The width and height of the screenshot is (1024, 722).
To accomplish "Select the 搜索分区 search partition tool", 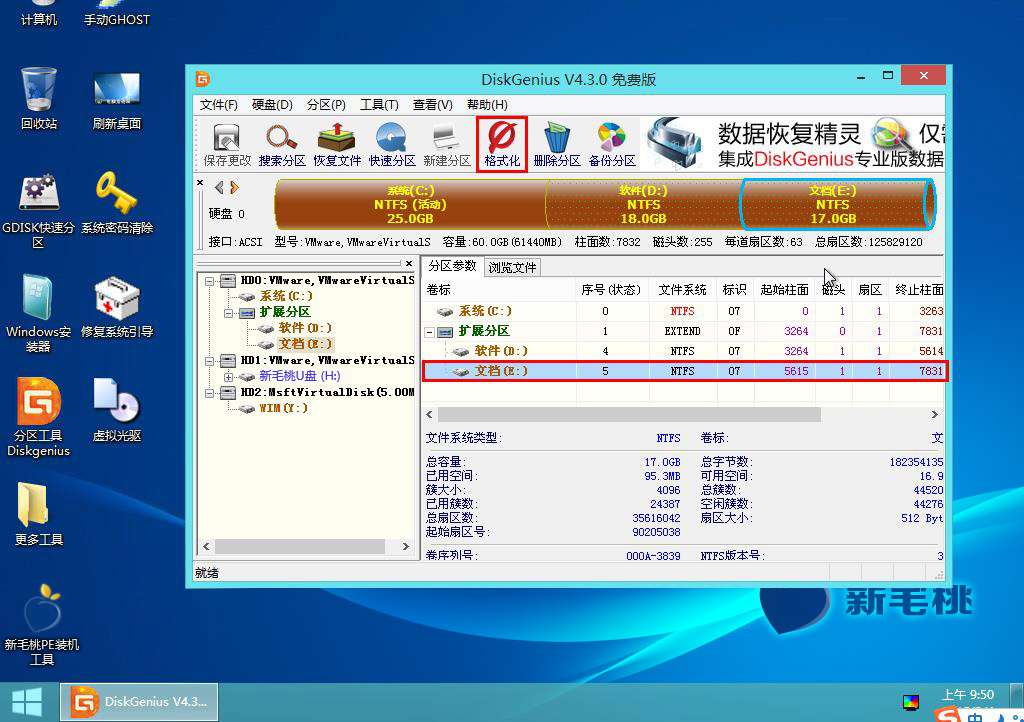I will pos(281,145).
